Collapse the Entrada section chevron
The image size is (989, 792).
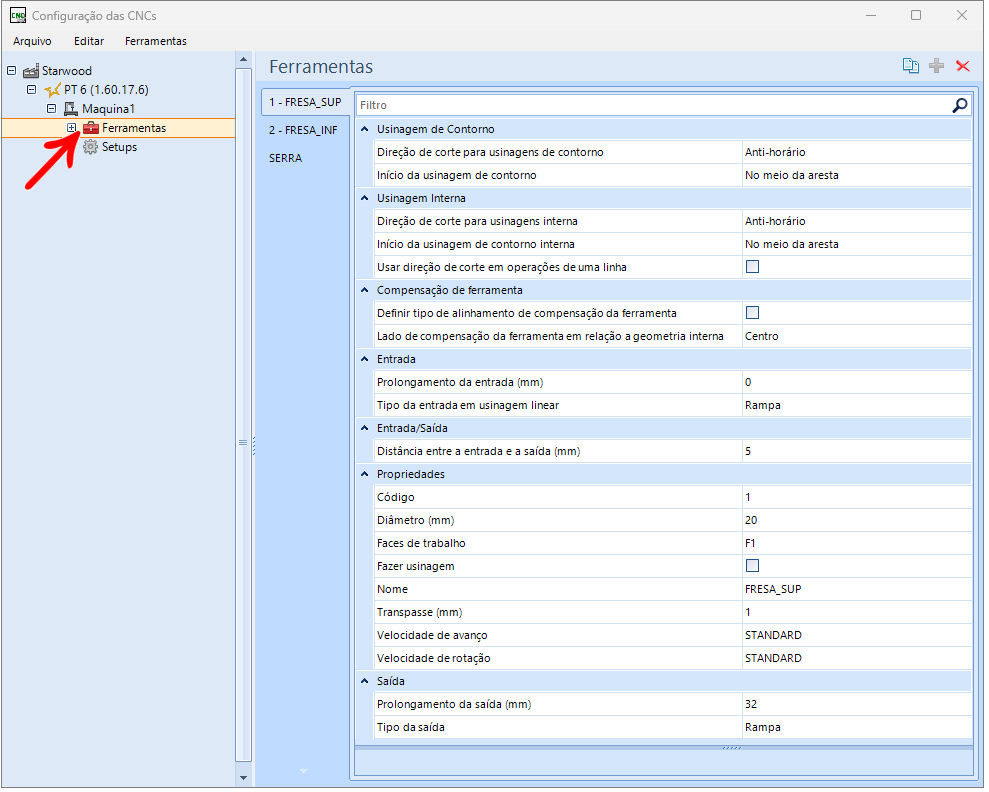pyautogui.click(x=366, y=360)
